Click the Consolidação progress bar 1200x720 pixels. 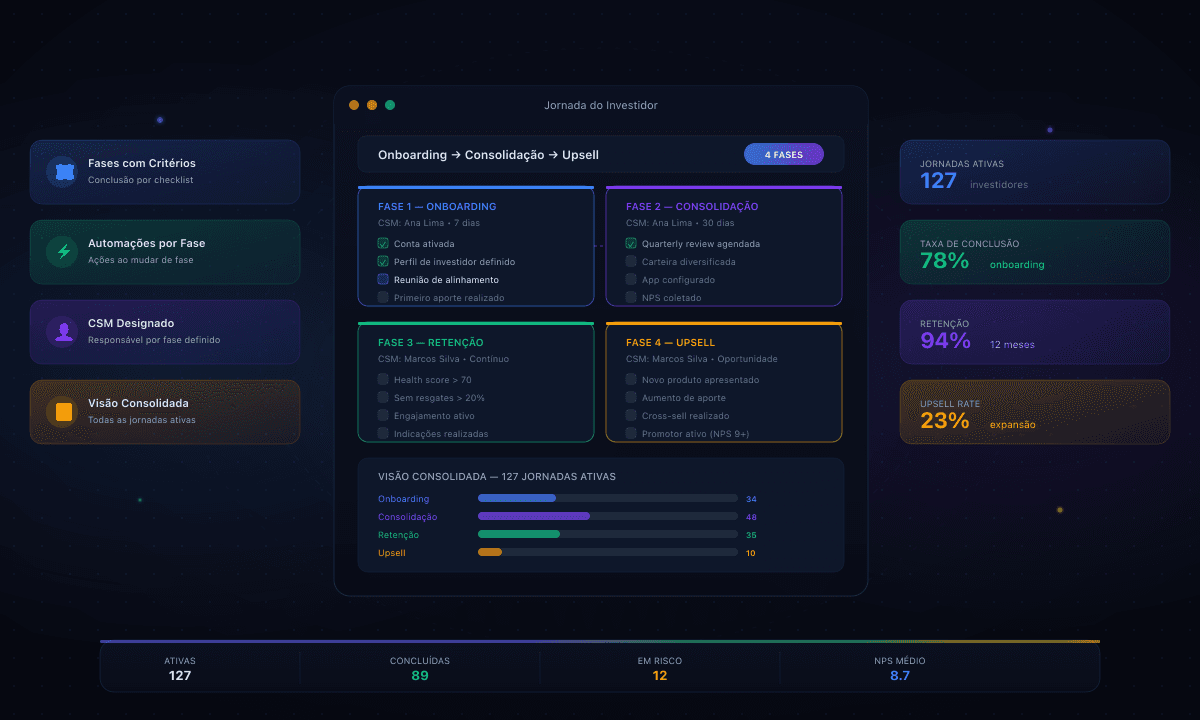[607, 516]
